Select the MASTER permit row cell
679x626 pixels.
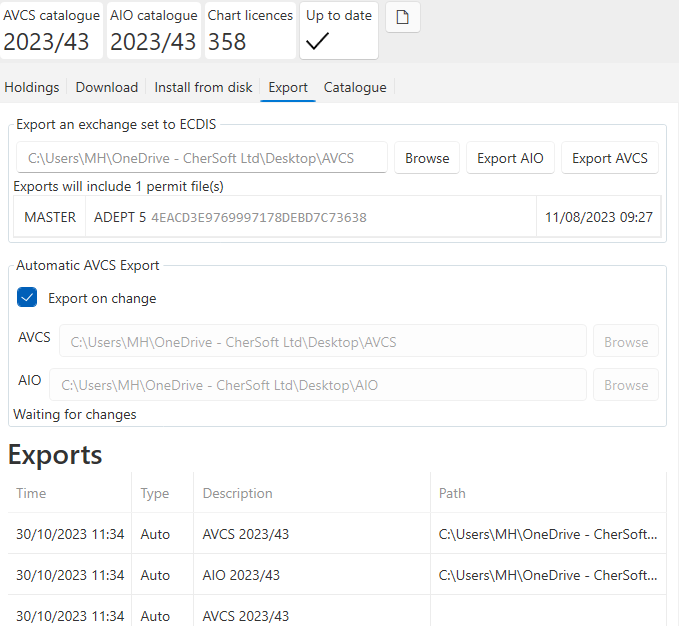click(x=50, y=217)
